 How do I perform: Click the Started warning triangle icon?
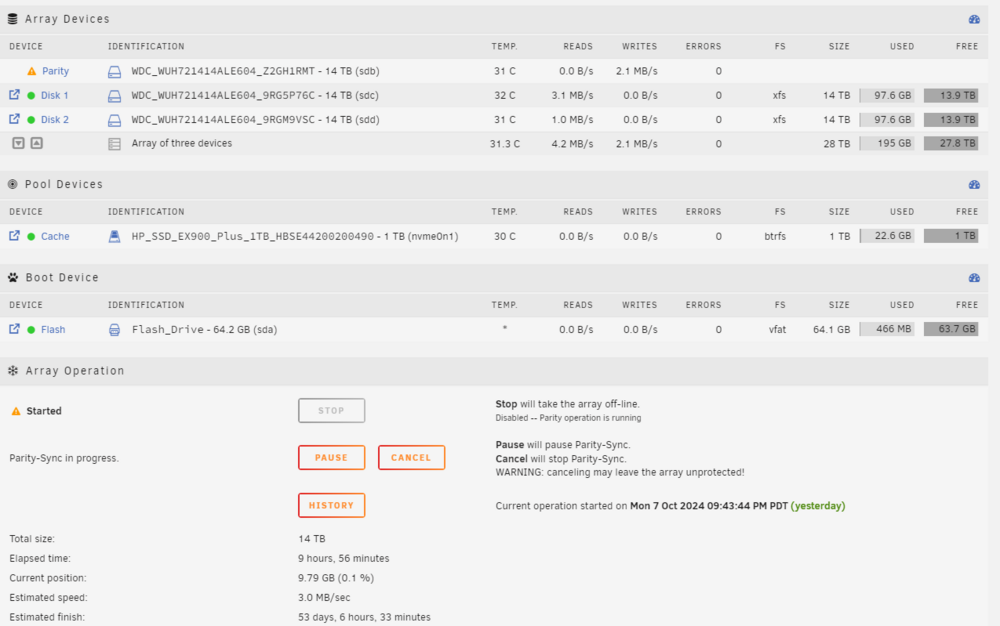tap(16, 411)
